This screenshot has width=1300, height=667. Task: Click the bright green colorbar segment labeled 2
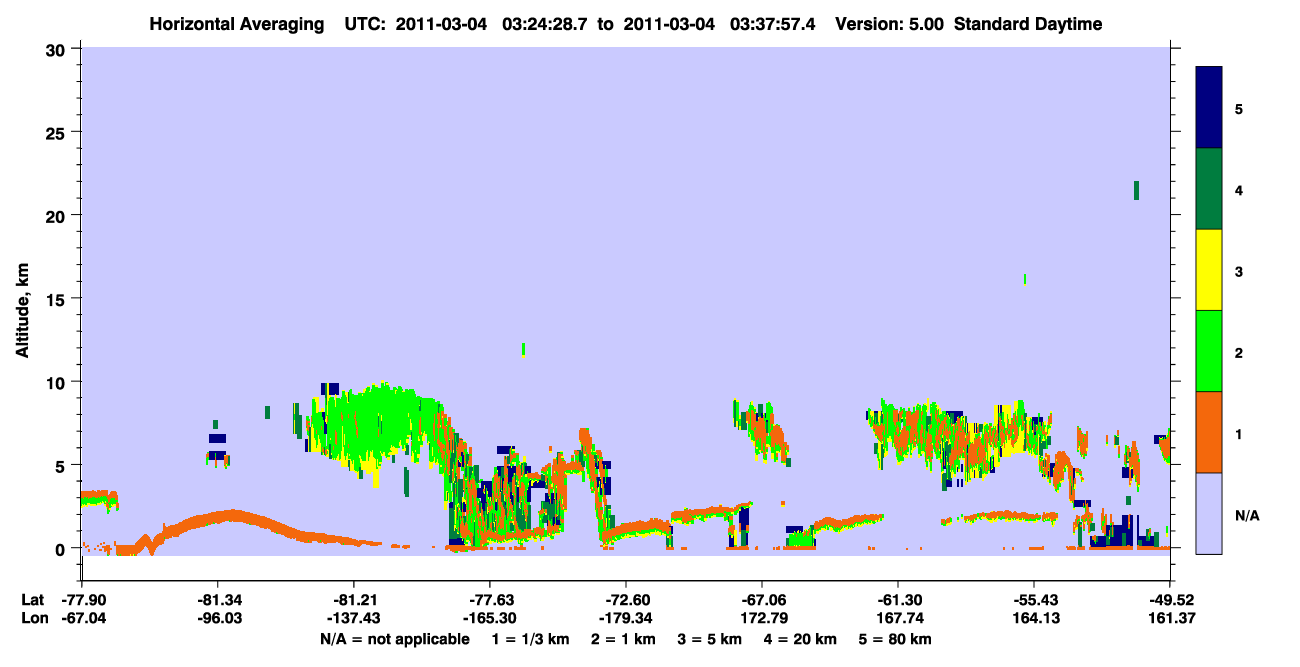point(1209,351)
